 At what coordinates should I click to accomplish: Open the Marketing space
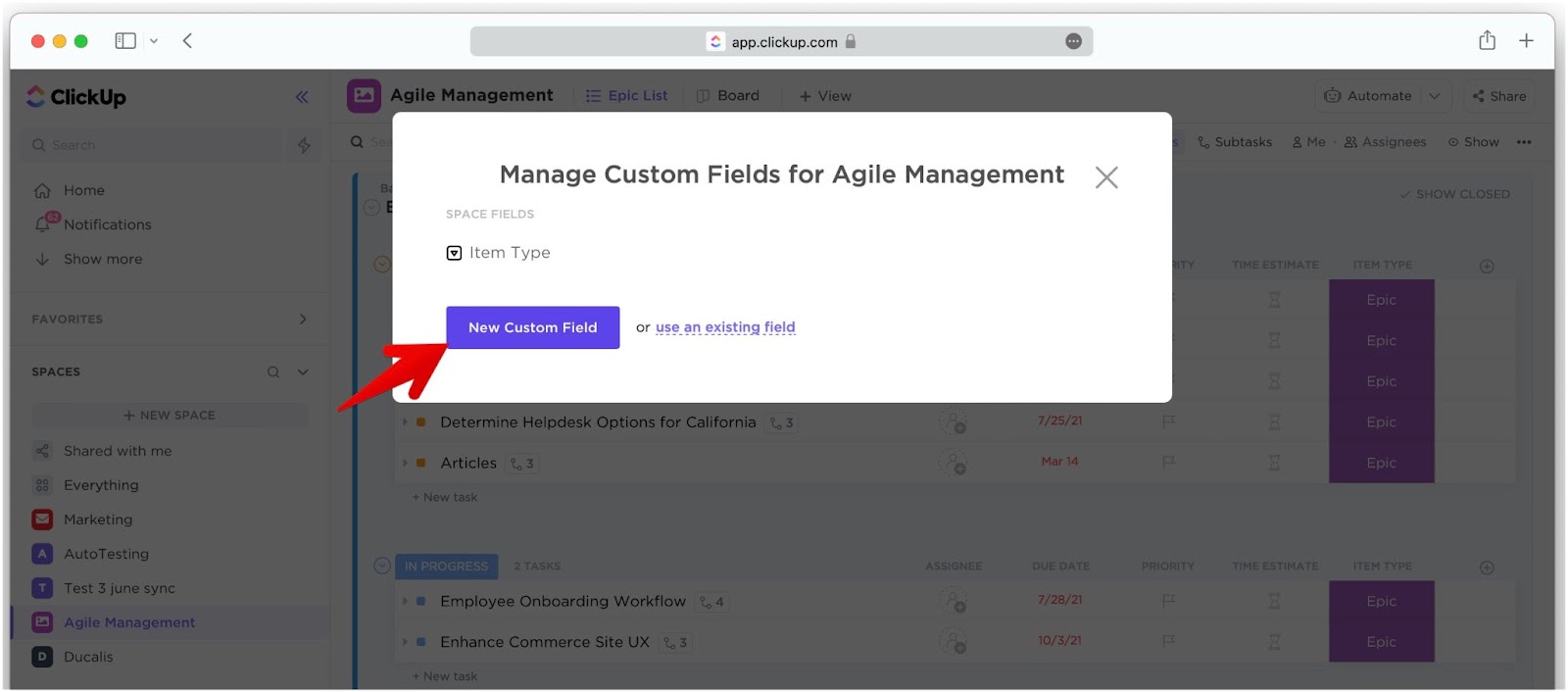98,519
